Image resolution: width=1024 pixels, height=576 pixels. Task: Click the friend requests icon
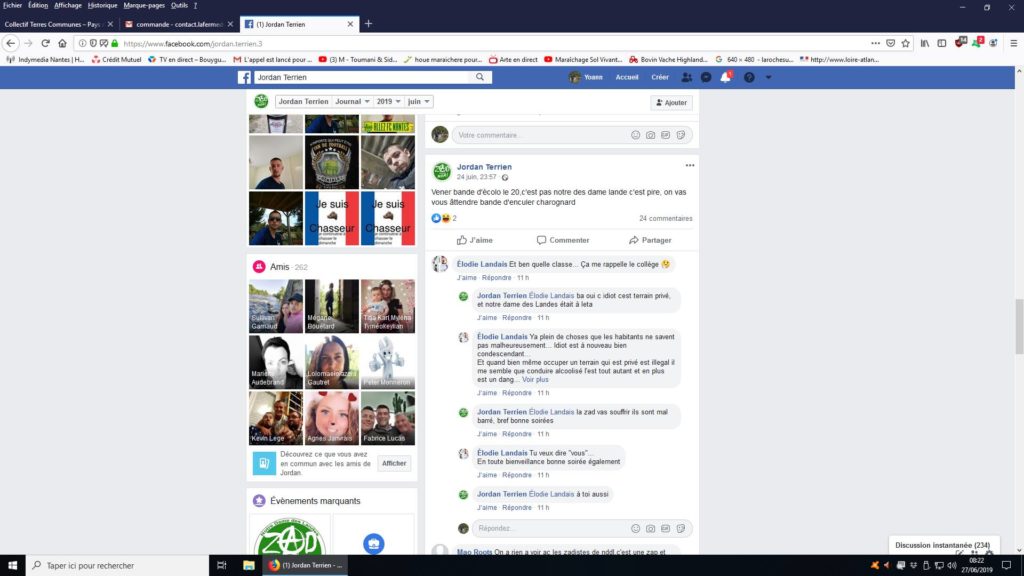[686, 77]
